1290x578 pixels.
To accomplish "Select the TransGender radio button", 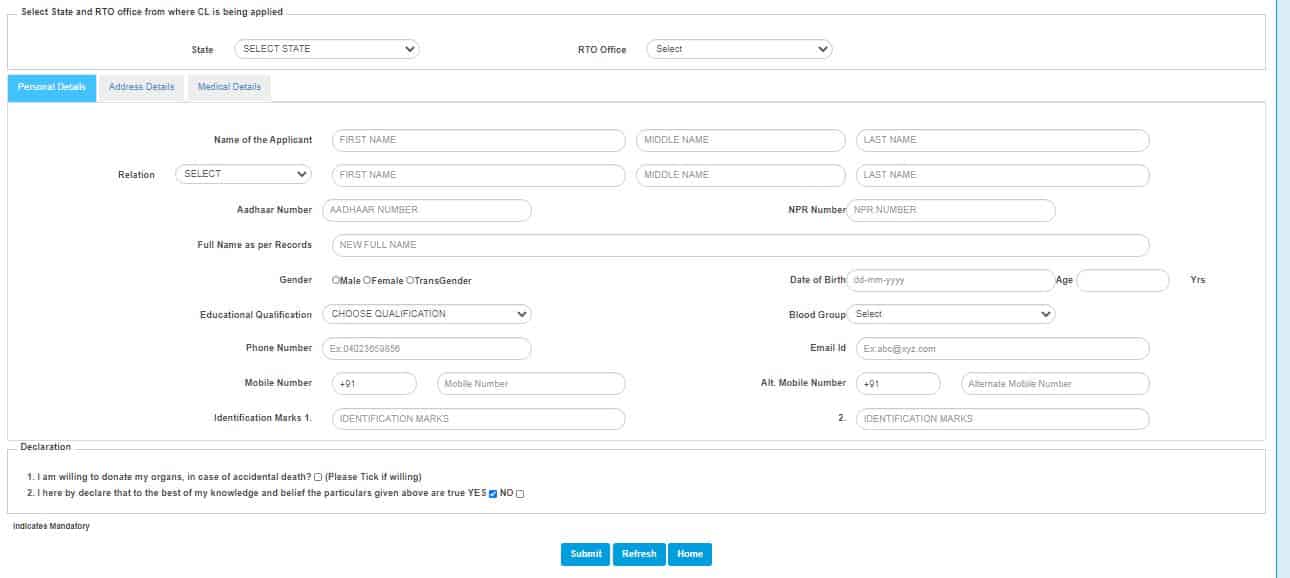I will tap(410, 281).
